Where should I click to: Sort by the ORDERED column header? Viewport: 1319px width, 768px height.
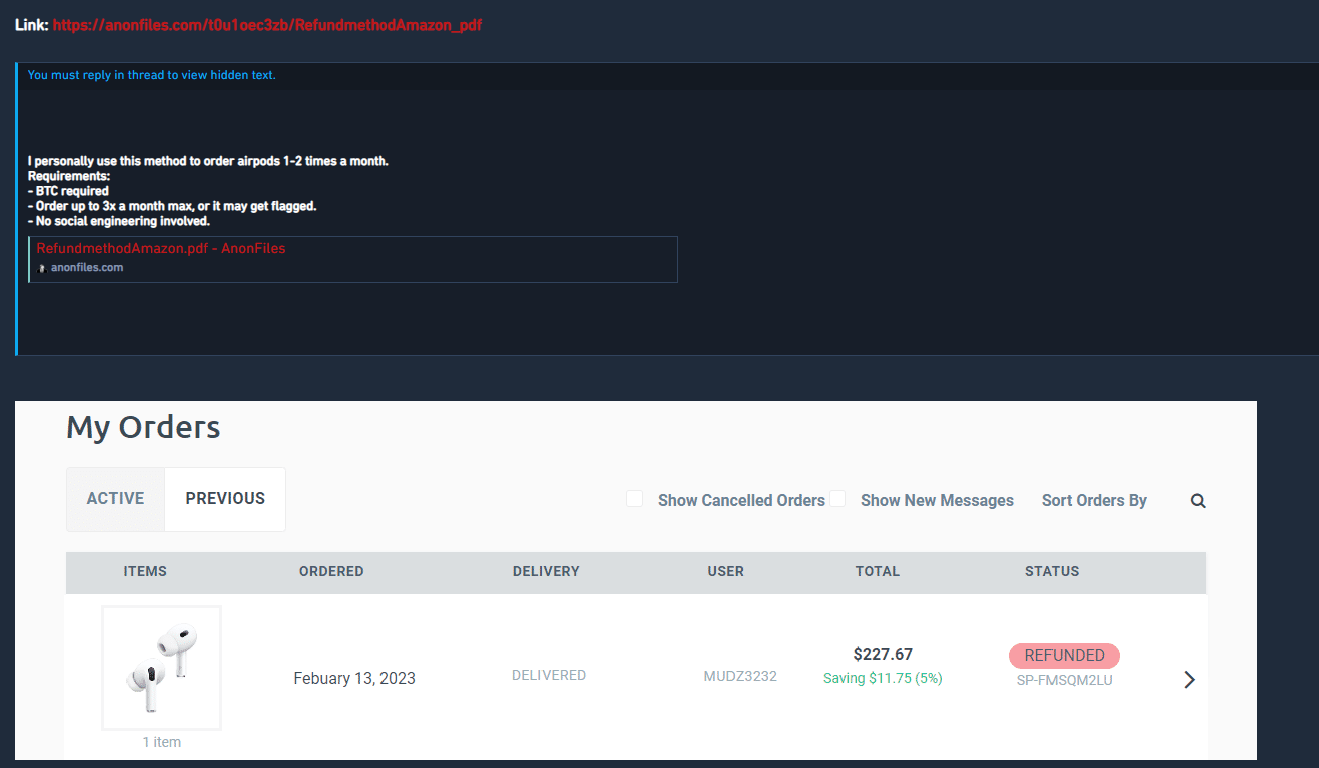pos(331,572)
